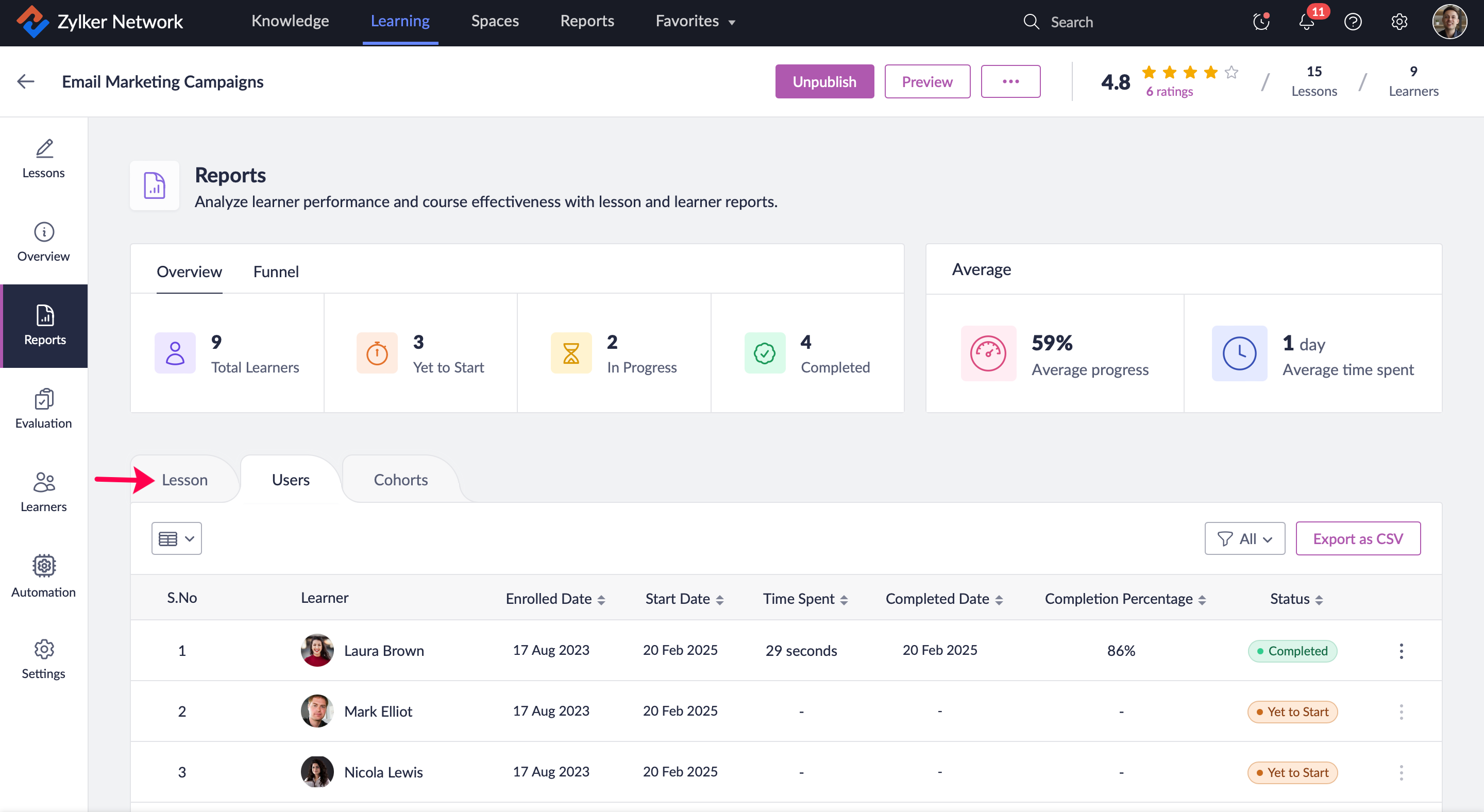Switch to the Funnel tab
1484x812 pixels.
pyautogui.click(x=275, y=271)
